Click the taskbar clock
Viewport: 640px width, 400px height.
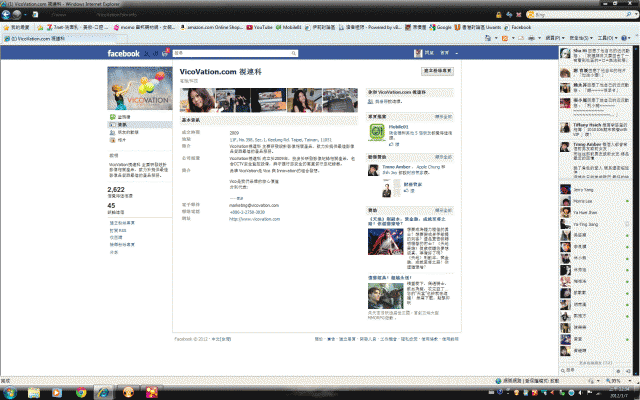[x=619, y=393]
